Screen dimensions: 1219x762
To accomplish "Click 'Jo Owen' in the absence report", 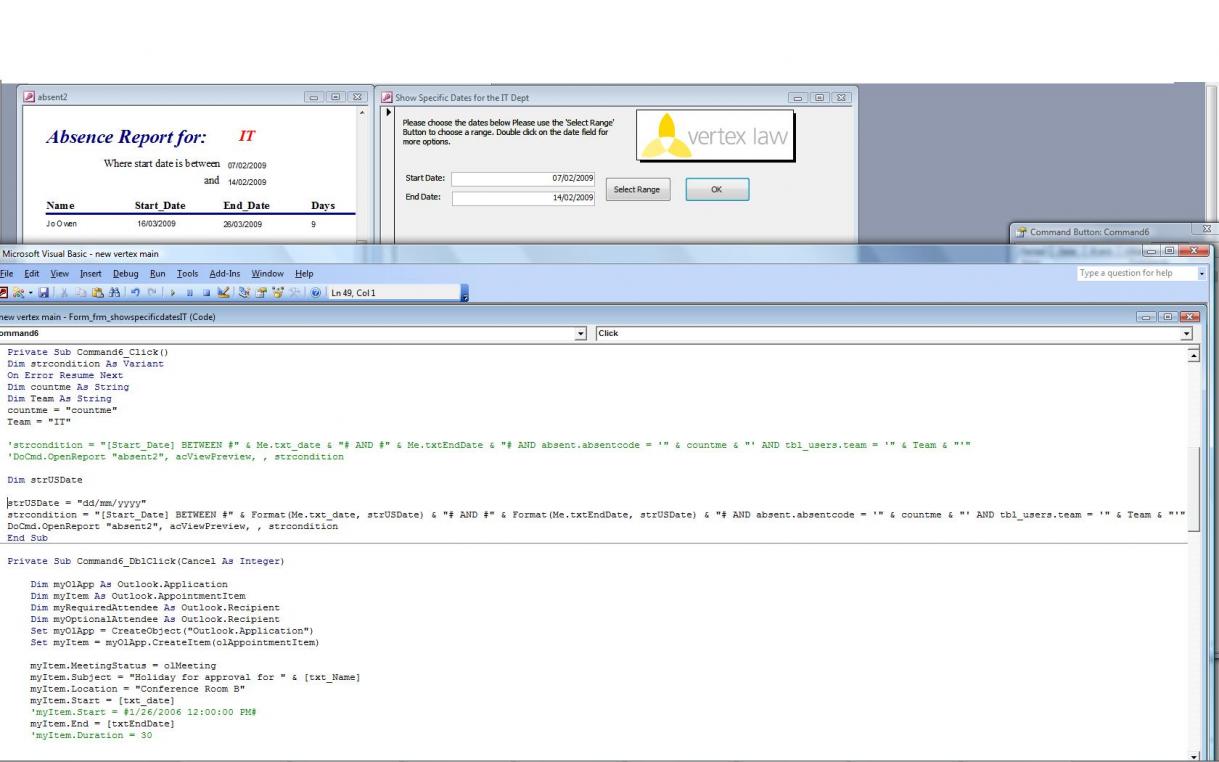I will coord(60,225).
